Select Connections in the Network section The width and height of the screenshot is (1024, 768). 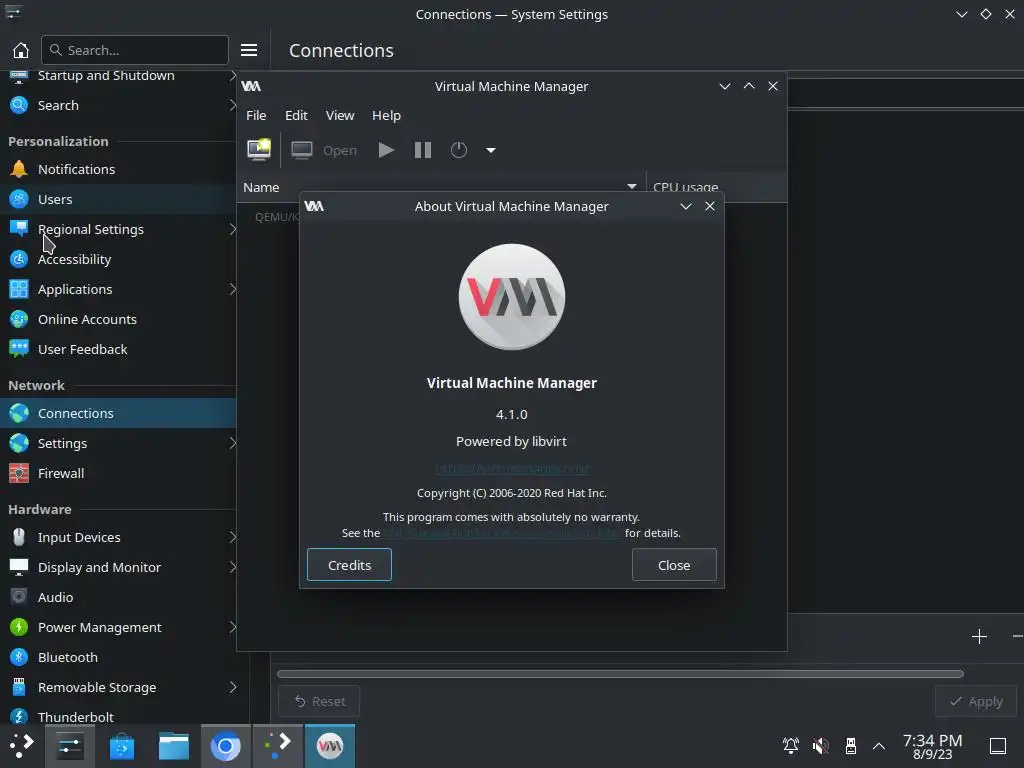118,413
